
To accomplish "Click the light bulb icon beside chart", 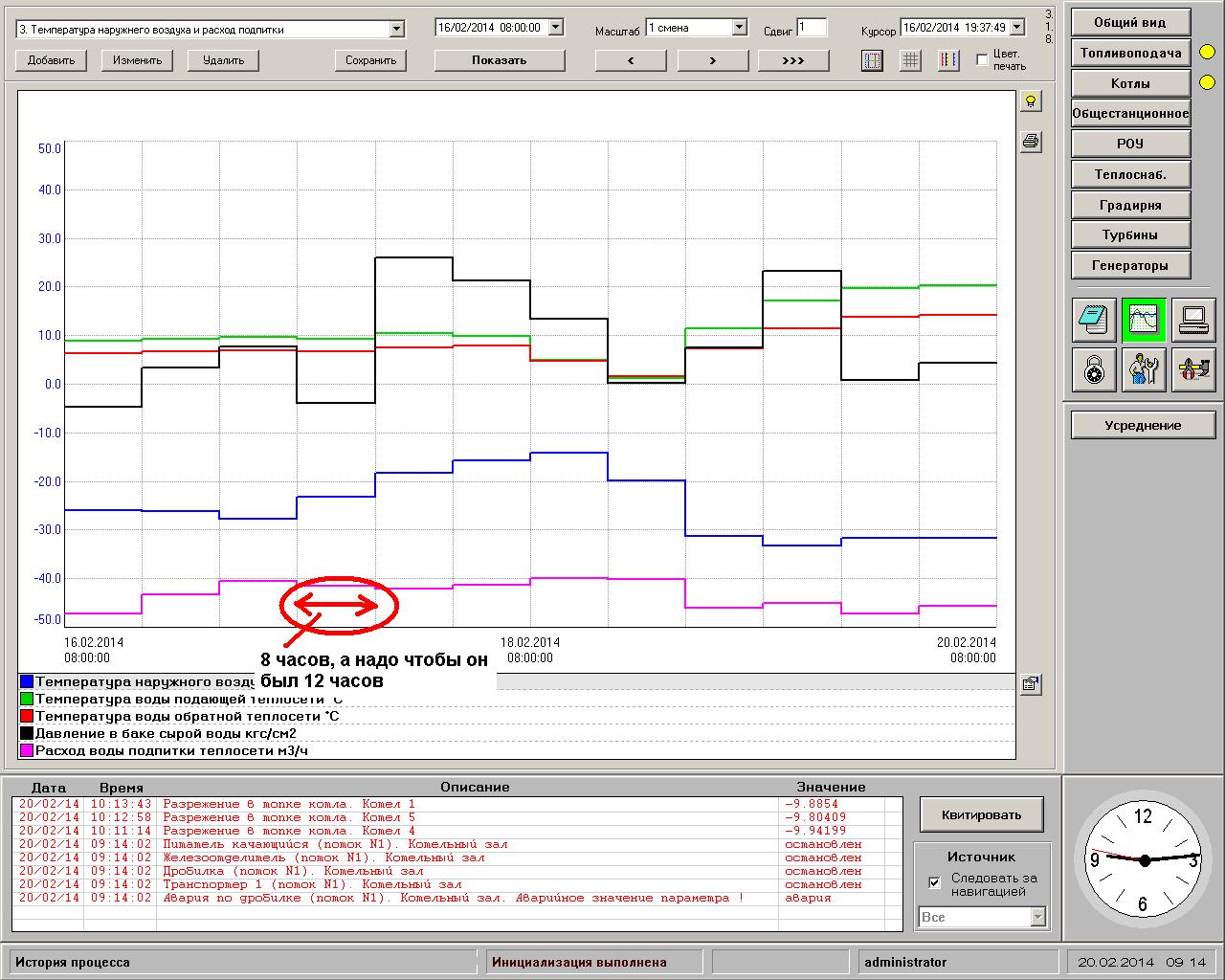I will 1031,100.
